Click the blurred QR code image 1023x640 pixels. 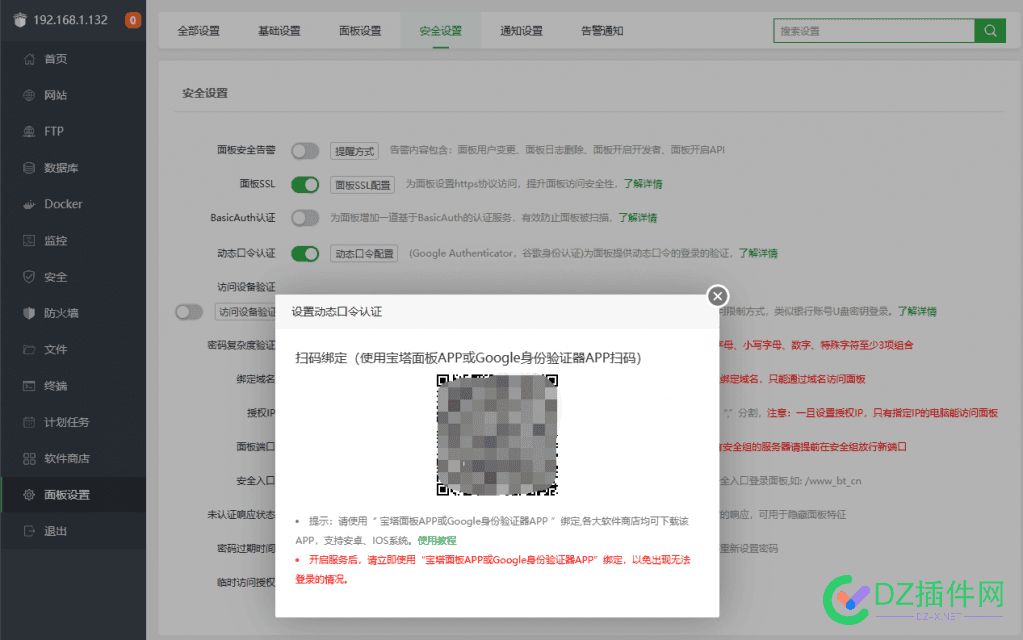[x=497, y=434]
